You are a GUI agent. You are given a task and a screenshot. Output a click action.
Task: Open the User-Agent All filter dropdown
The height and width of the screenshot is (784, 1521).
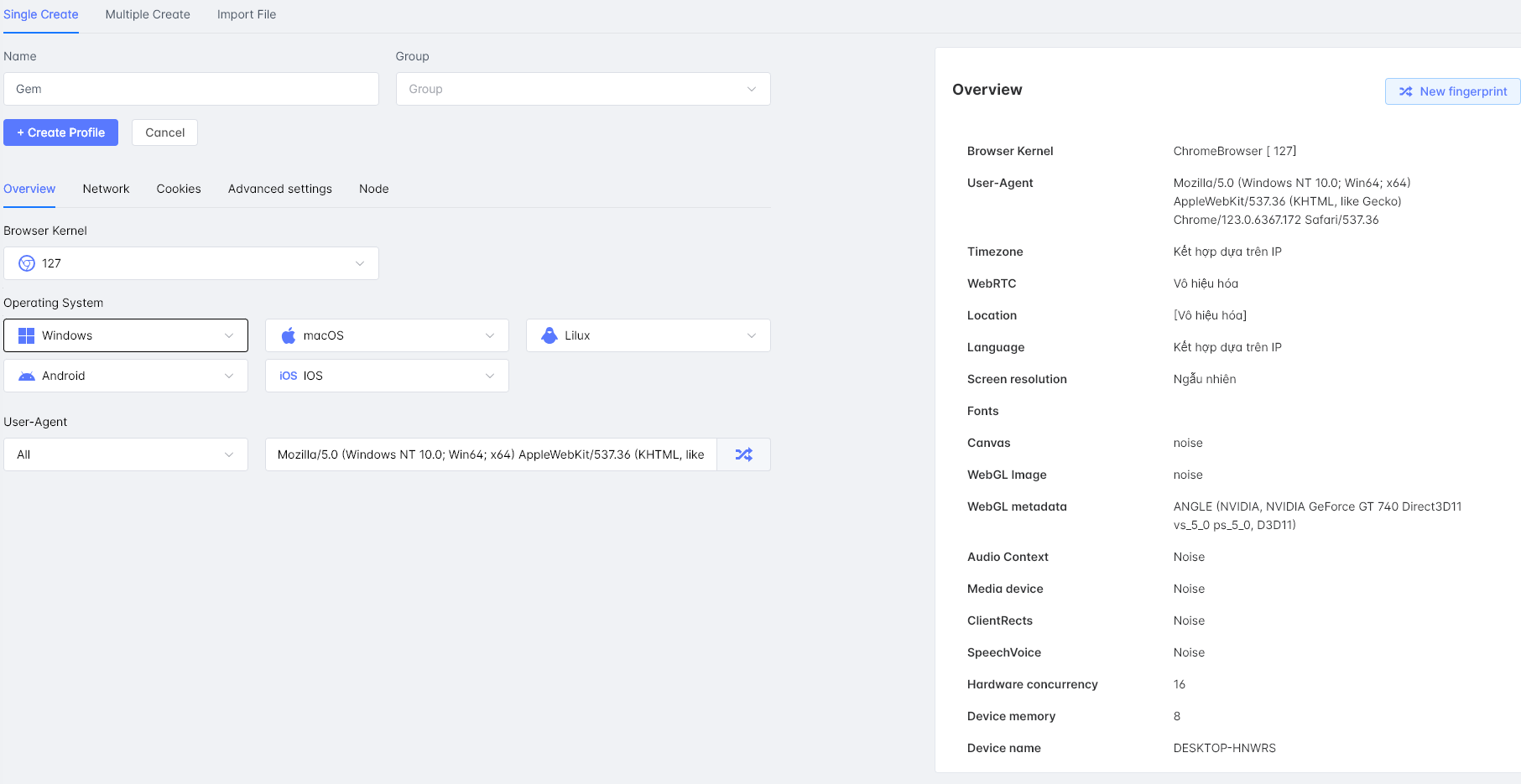coord(126,454)
